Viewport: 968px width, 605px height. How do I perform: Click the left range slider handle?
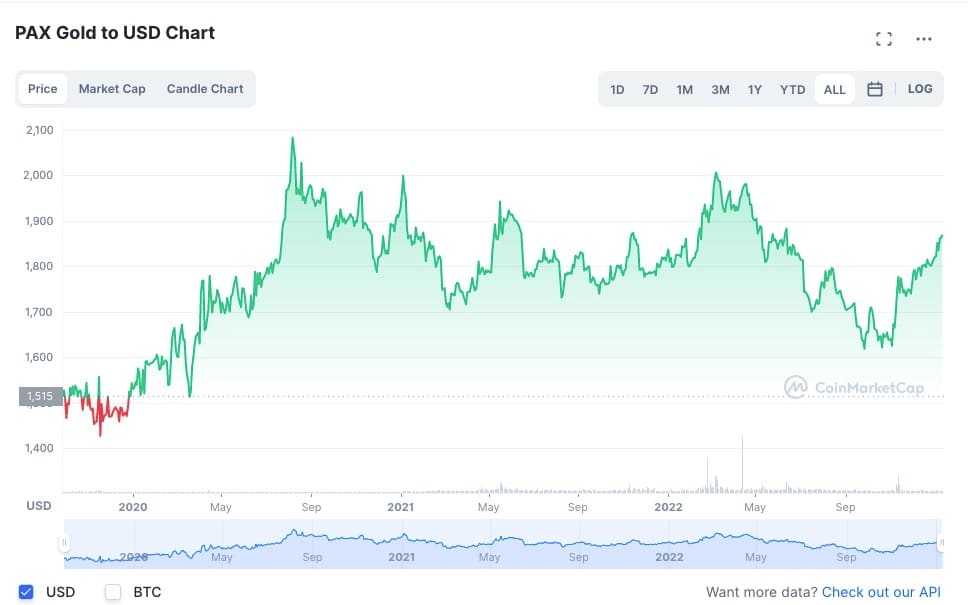point(64,543)
